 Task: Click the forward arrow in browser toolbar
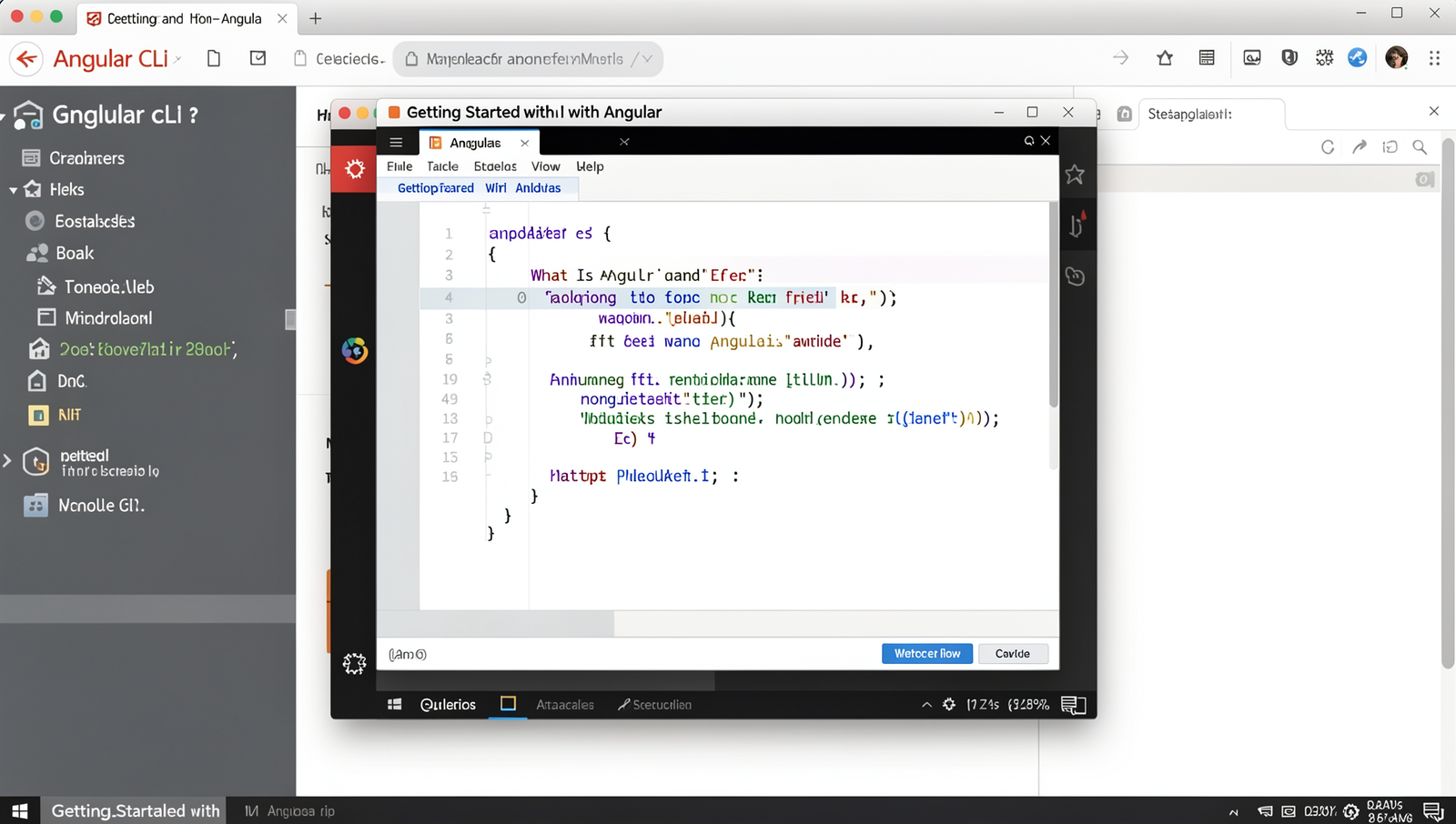coord(1120,58)
